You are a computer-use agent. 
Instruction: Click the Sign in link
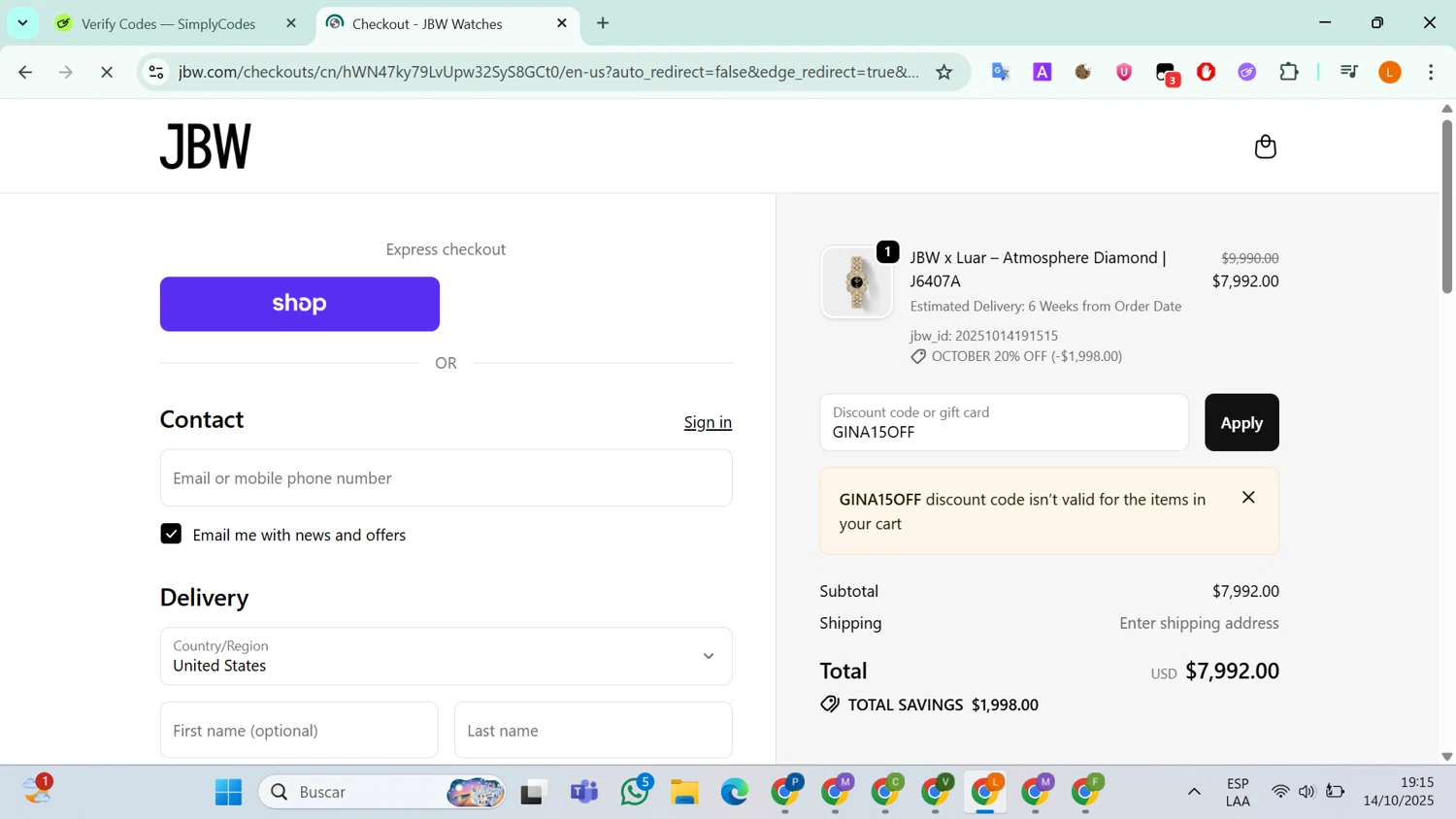[x=708, y=422]
